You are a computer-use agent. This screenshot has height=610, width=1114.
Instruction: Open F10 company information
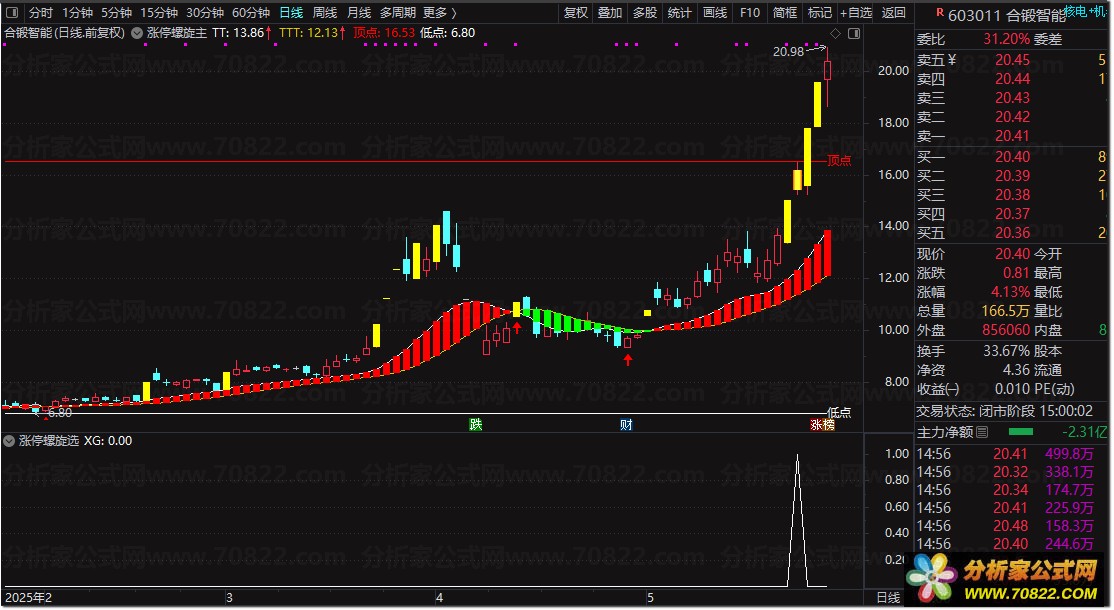(750, 13)
